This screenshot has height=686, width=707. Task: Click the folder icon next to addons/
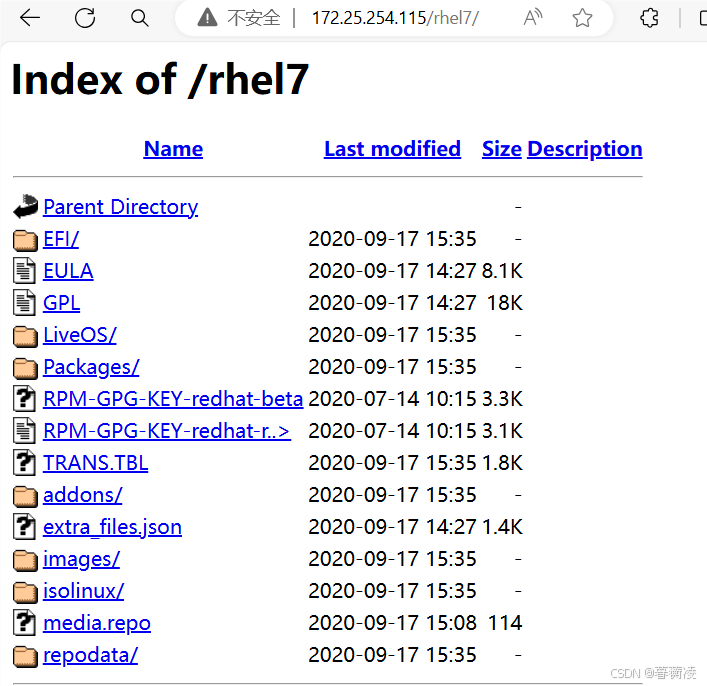tap(25, 496)
